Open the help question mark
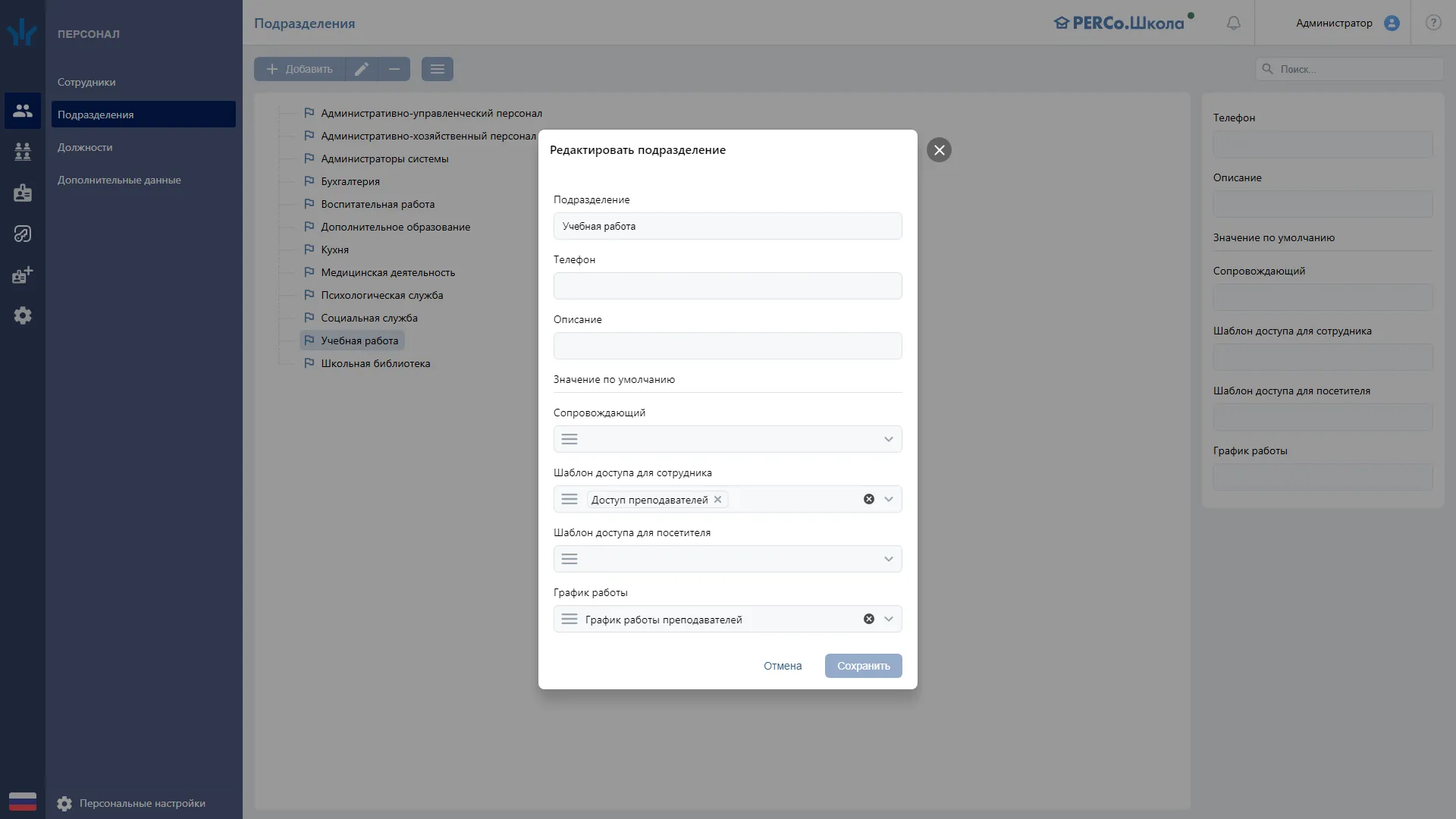This screenshot has height=819, width=1456. [x=1433, y=23]
